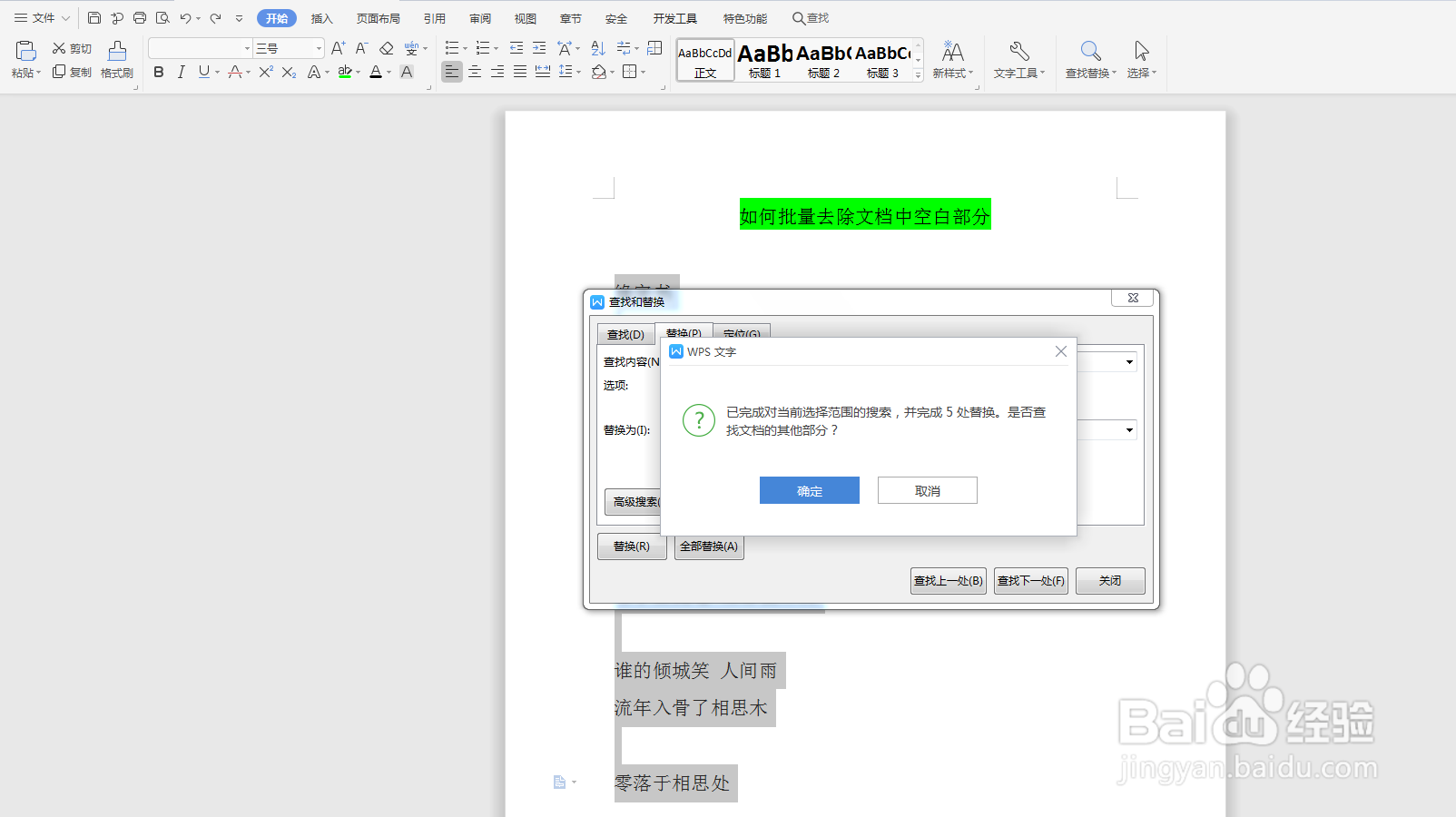The width and height of the screenshot is (1456, 817).
Task: Click the Superscript X² icon
Action: [x=266, y=72]
